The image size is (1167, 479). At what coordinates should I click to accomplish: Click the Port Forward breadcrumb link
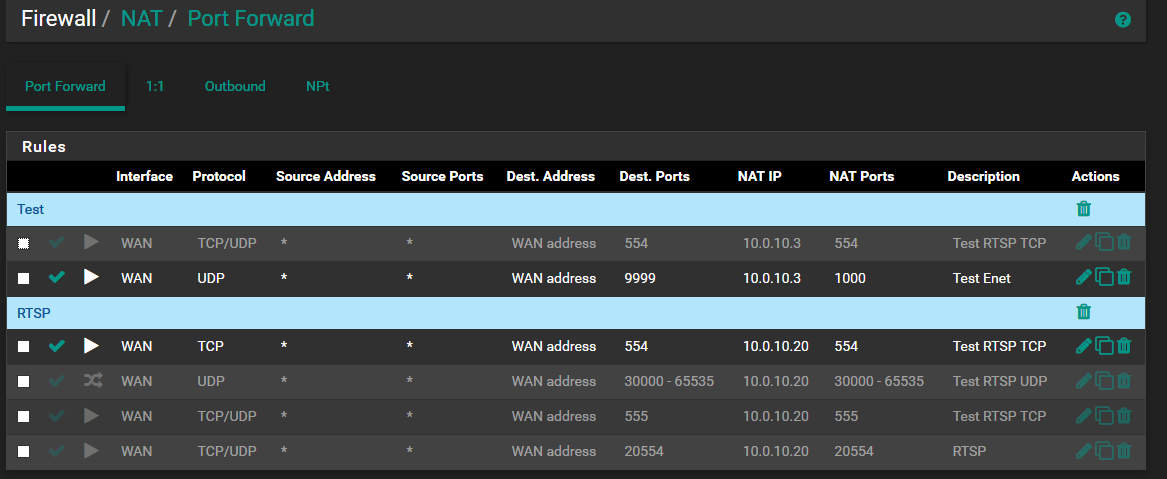[250, 18]
